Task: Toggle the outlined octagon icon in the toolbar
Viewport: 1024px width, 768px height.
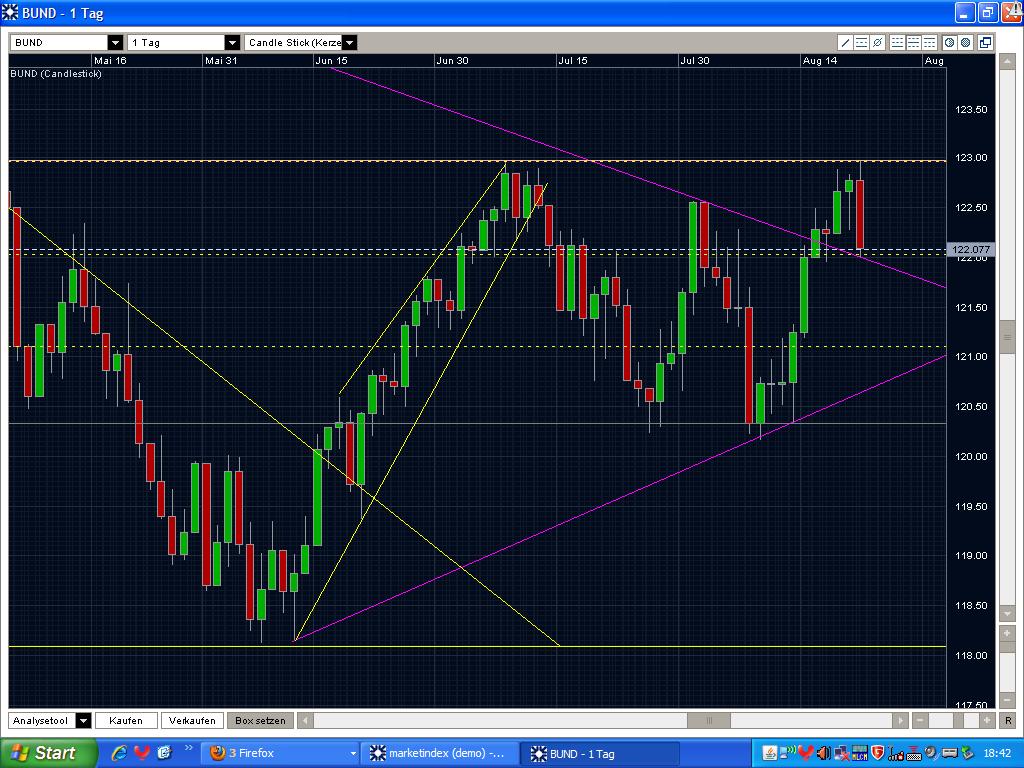Action: tap(950, 43)
